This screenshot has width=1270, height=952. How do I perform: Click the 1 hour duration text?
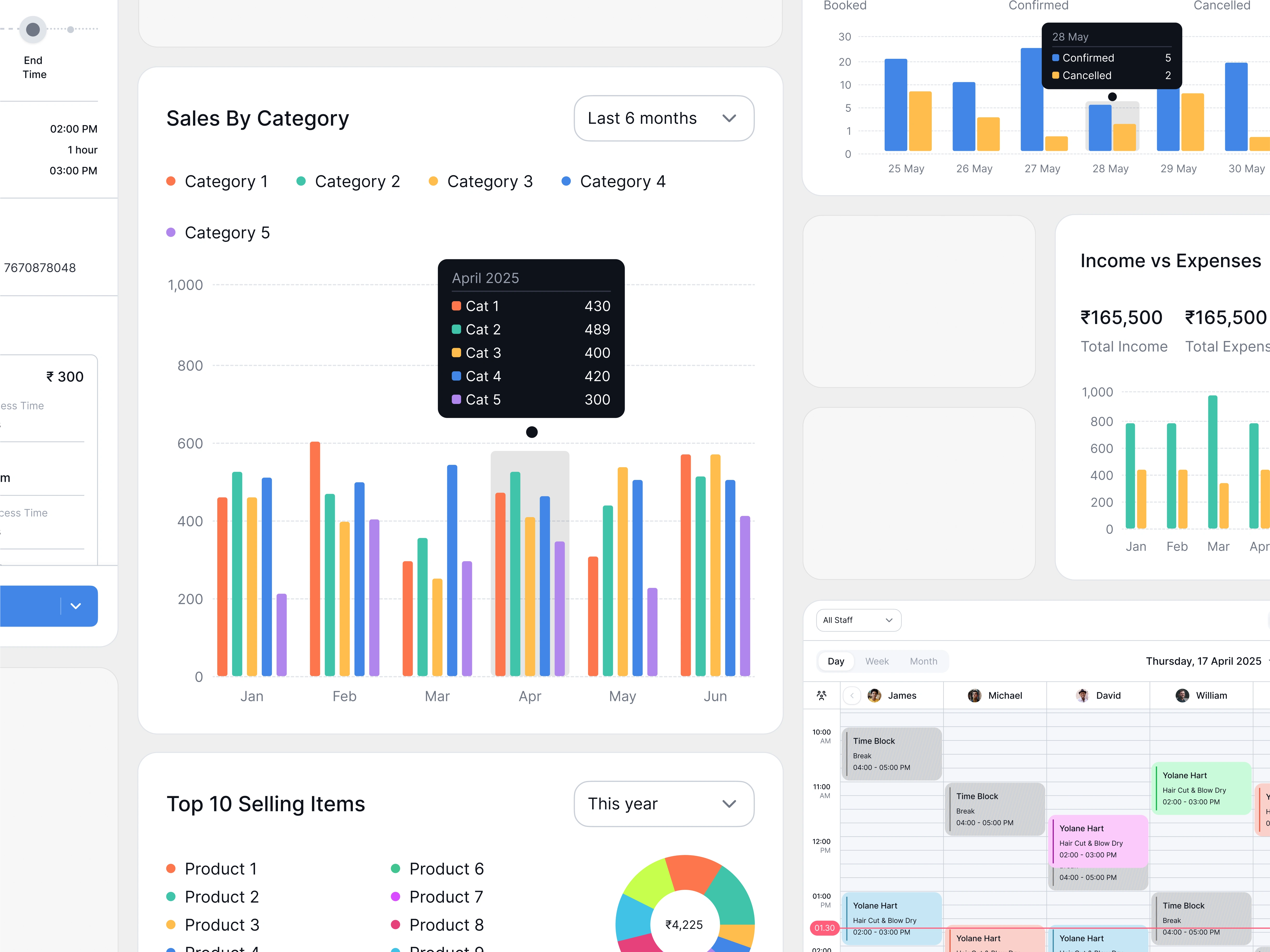pyautogui.click(x=83, y=150)
